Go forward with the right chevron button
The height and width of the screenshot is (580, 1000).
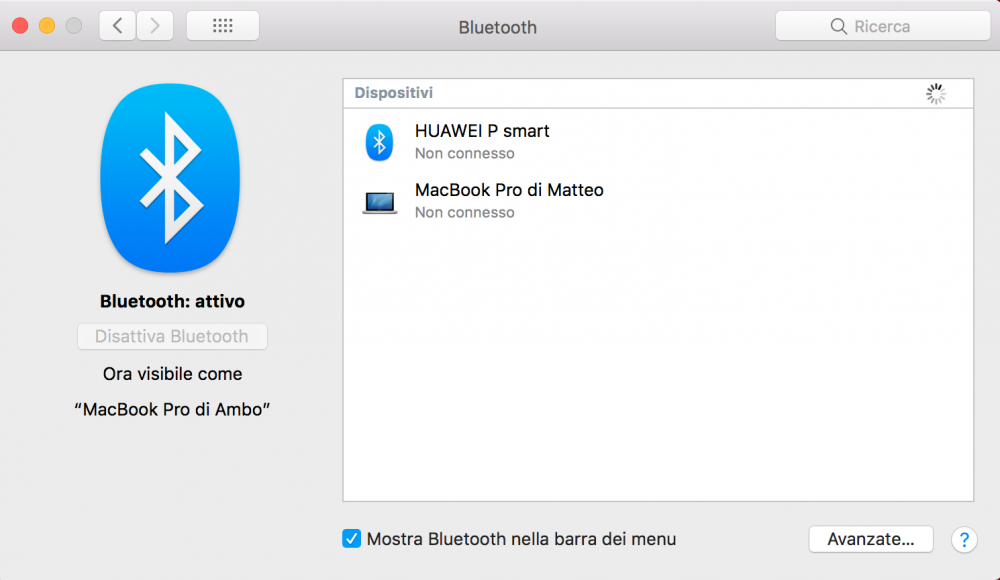click(x=155, y=26)
